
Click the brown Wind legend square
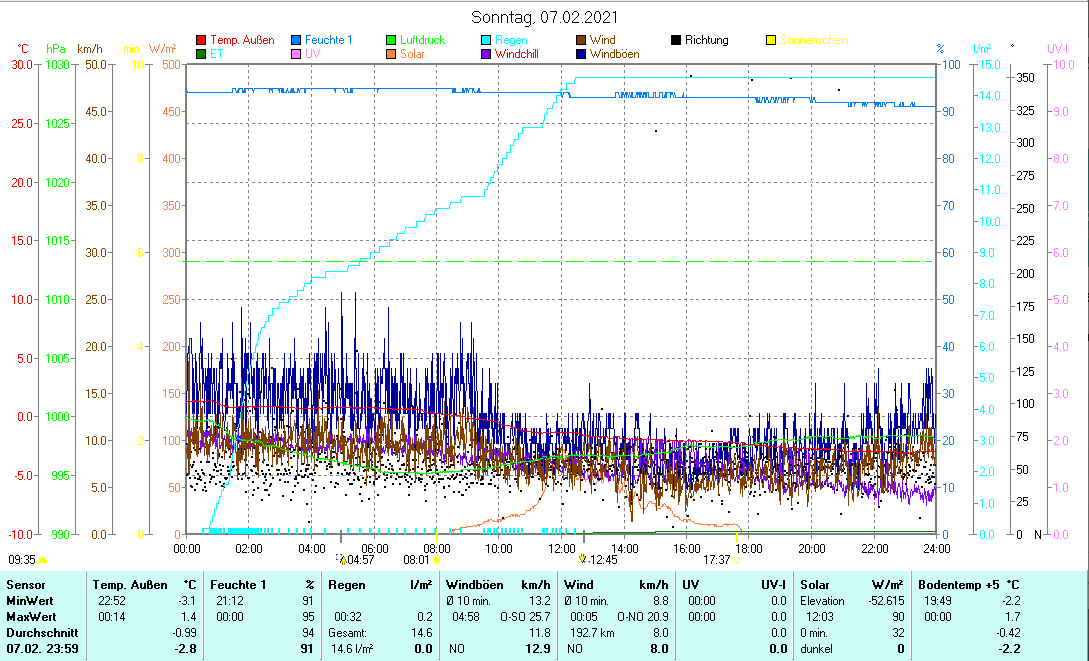[x=582, y=40]
